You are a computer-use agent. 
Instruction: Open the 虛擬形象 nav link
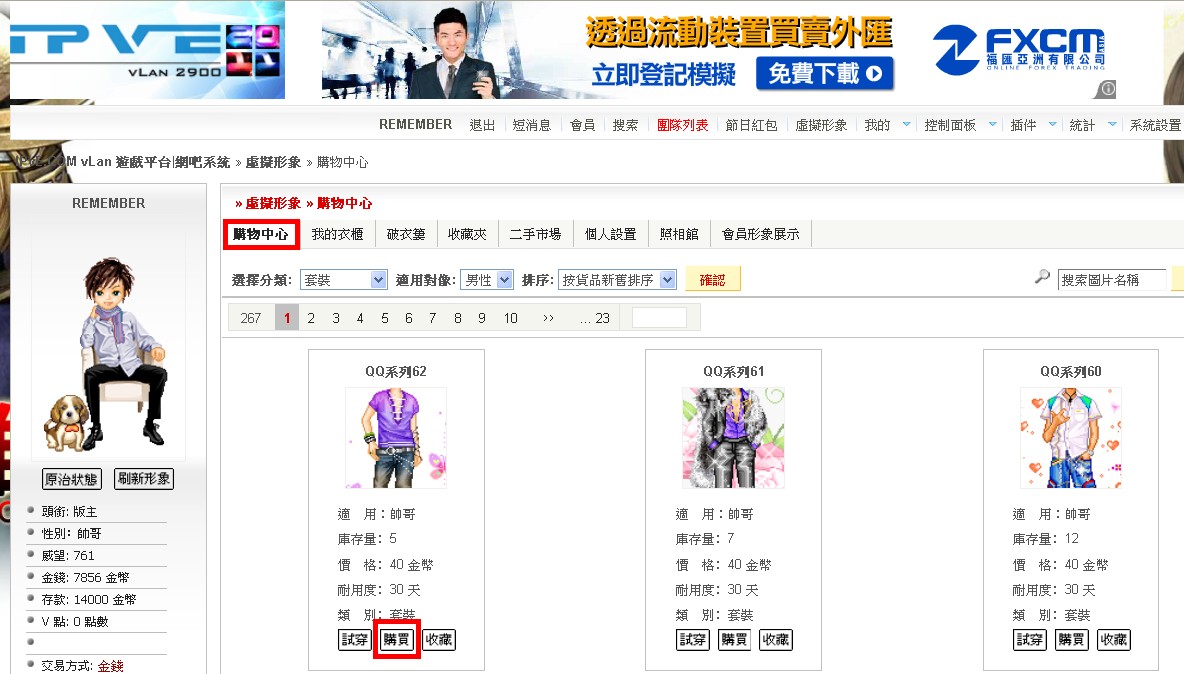(x=821, y=125)
